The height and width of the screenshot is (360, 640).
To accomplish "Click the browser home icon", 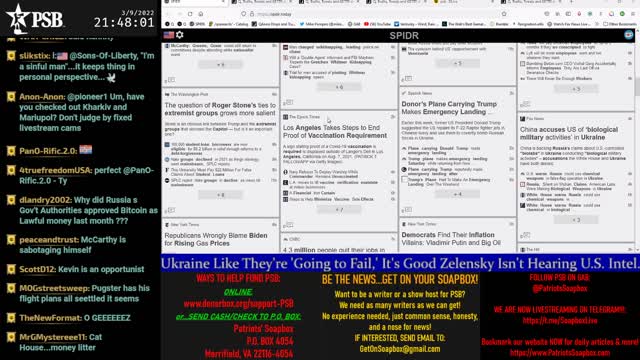I will pyautogui.click(x=201, y=14).
